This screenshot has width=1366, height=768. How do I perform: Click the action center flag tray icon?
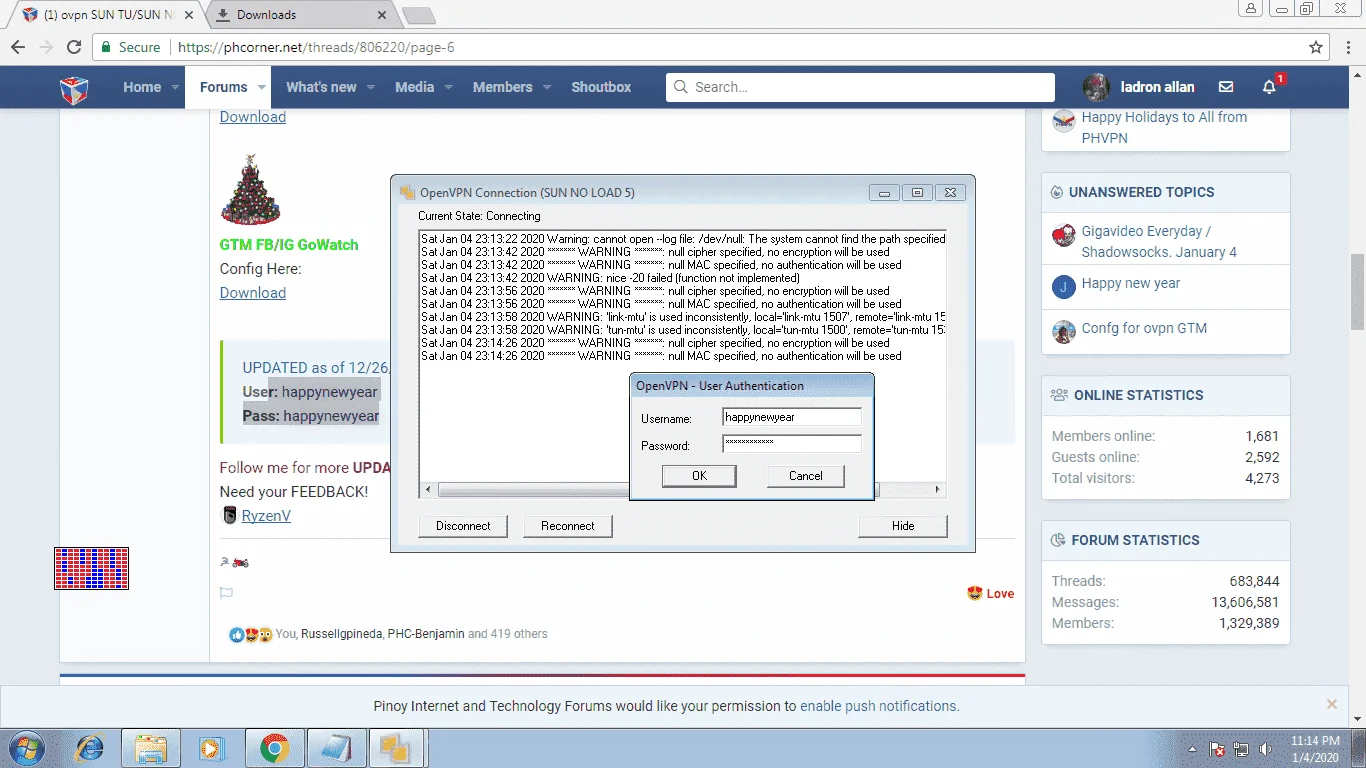1217,749
